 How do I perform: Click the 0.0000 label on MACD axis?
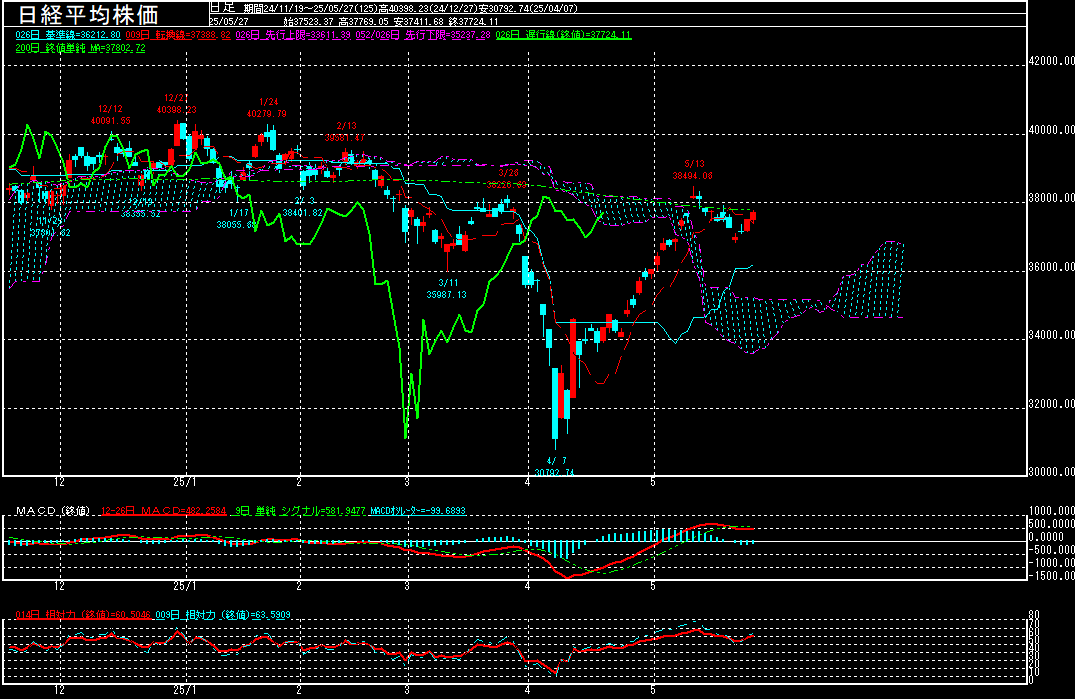click(1046, 537)
